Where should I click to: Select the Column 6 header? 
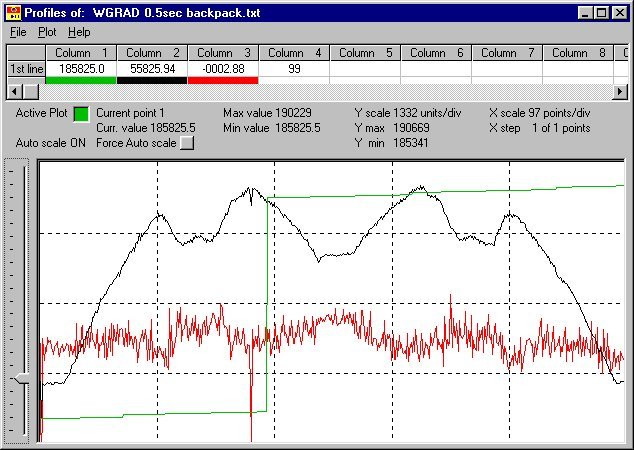(436, 53)
